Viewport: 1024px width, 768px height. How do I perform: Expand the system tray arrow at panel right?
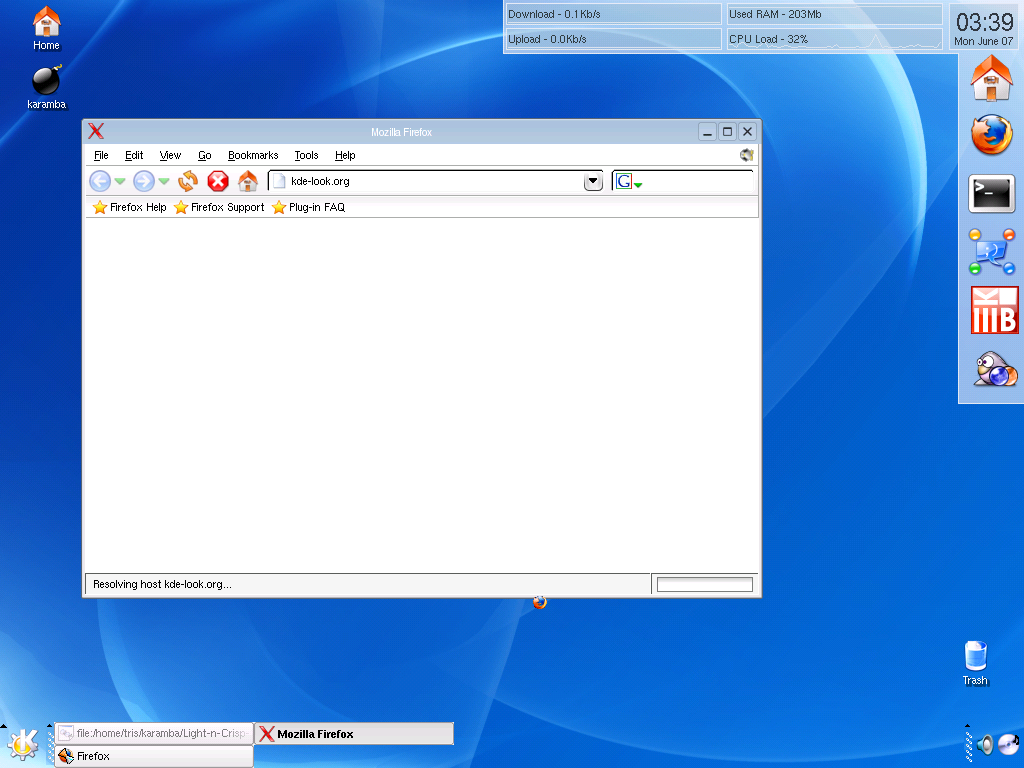point(967,725)
